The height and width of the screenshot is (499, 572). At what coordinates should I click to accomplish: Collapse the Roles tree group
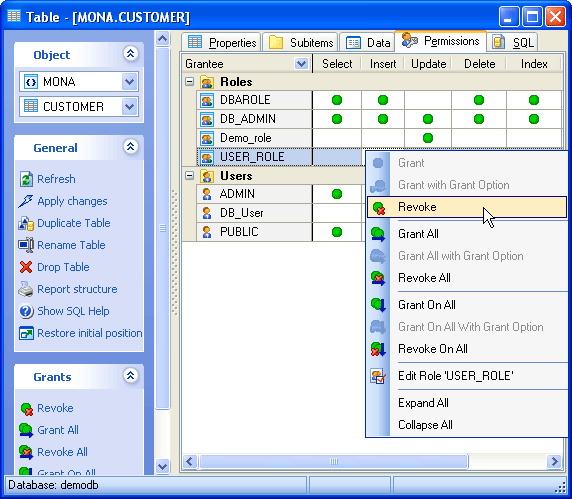point(189,81)
